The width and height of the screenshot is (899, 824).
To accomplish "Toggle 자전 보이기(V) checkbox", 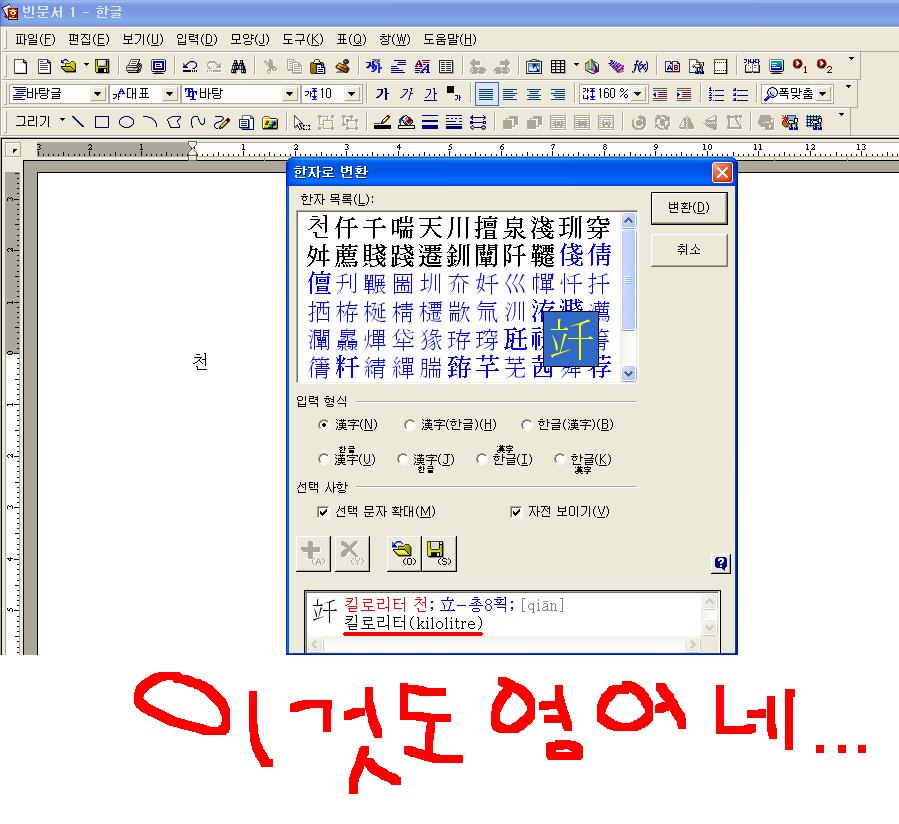I will coord(516,512).
